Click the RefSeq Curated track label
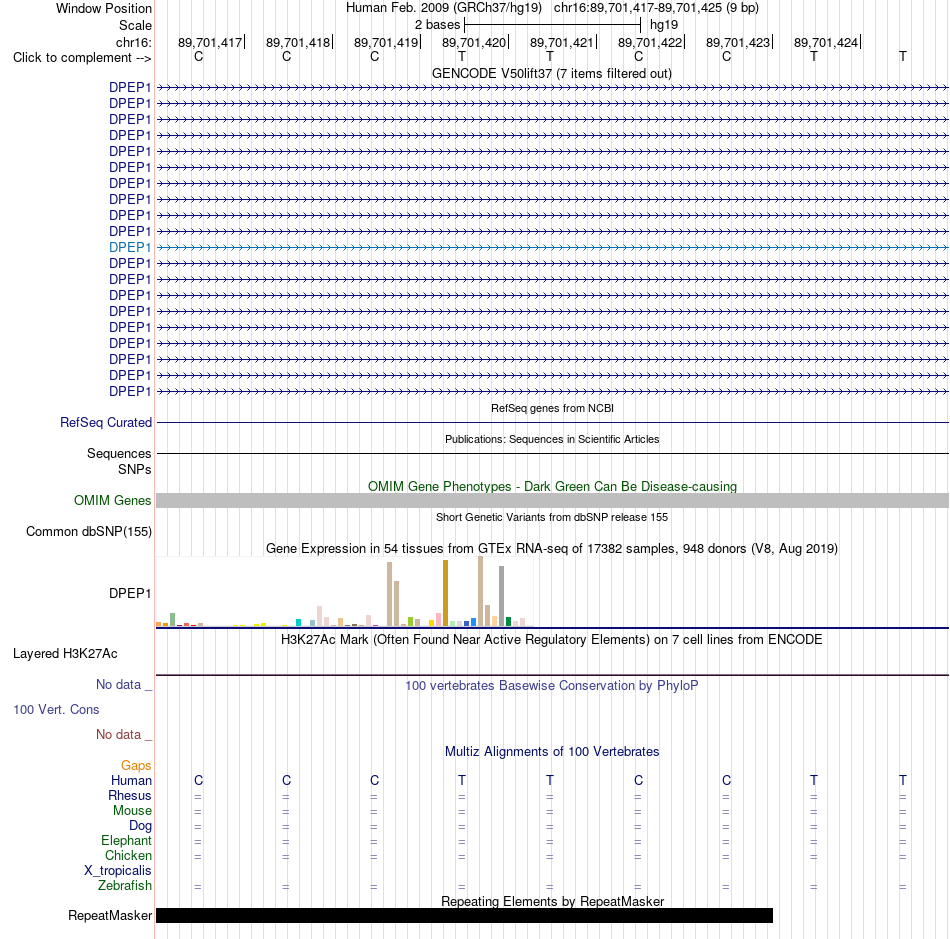This screenshot has height=939, width=950. pos(106,422)
